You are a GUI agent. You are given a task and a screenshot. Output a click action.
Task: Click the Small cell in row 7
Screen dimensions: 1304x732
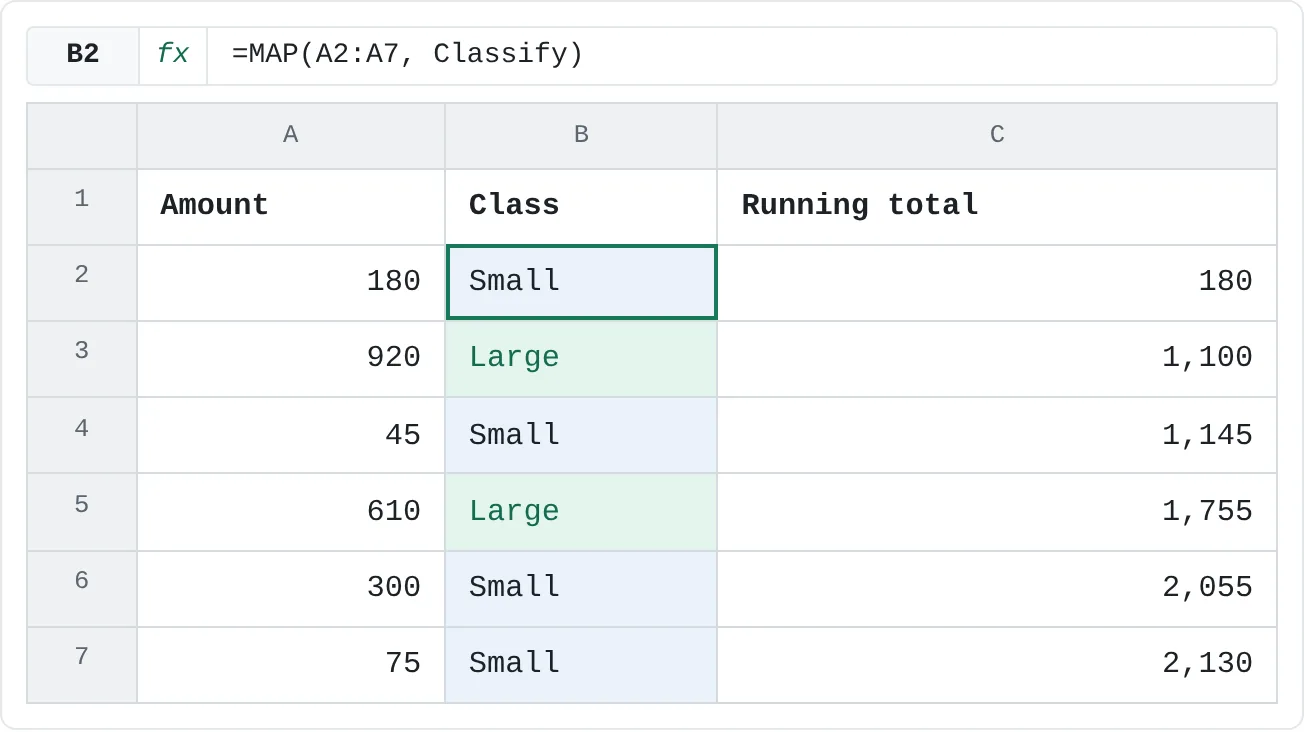[581, 664]
